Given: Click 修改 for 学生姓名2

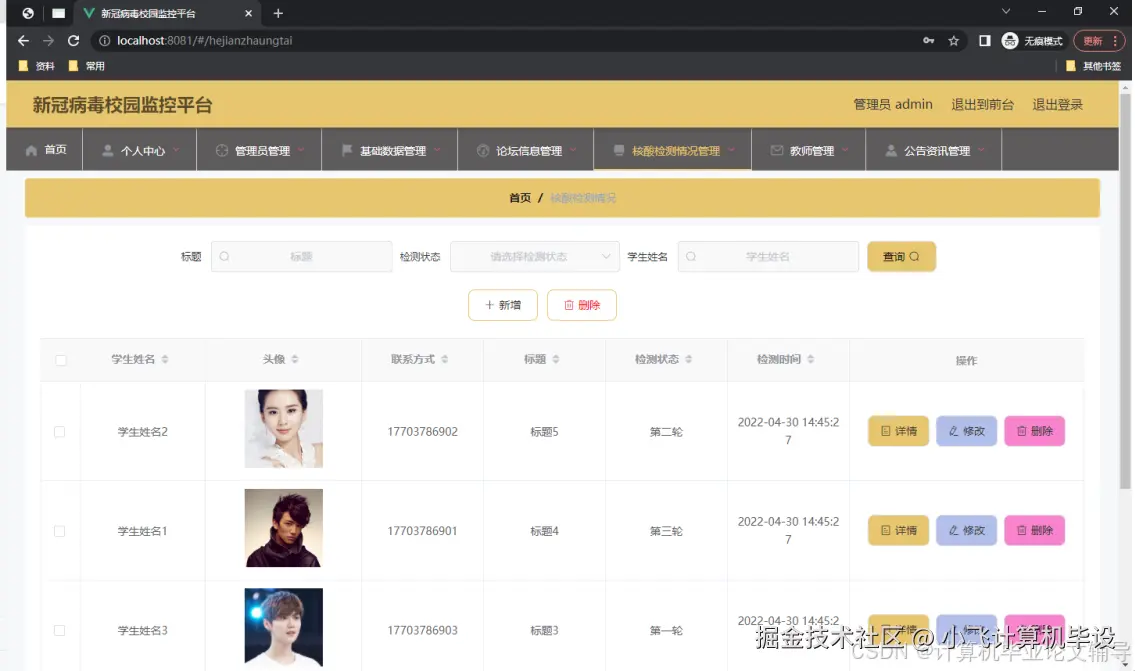Looking at the screenshot, I should coord(966,431).
